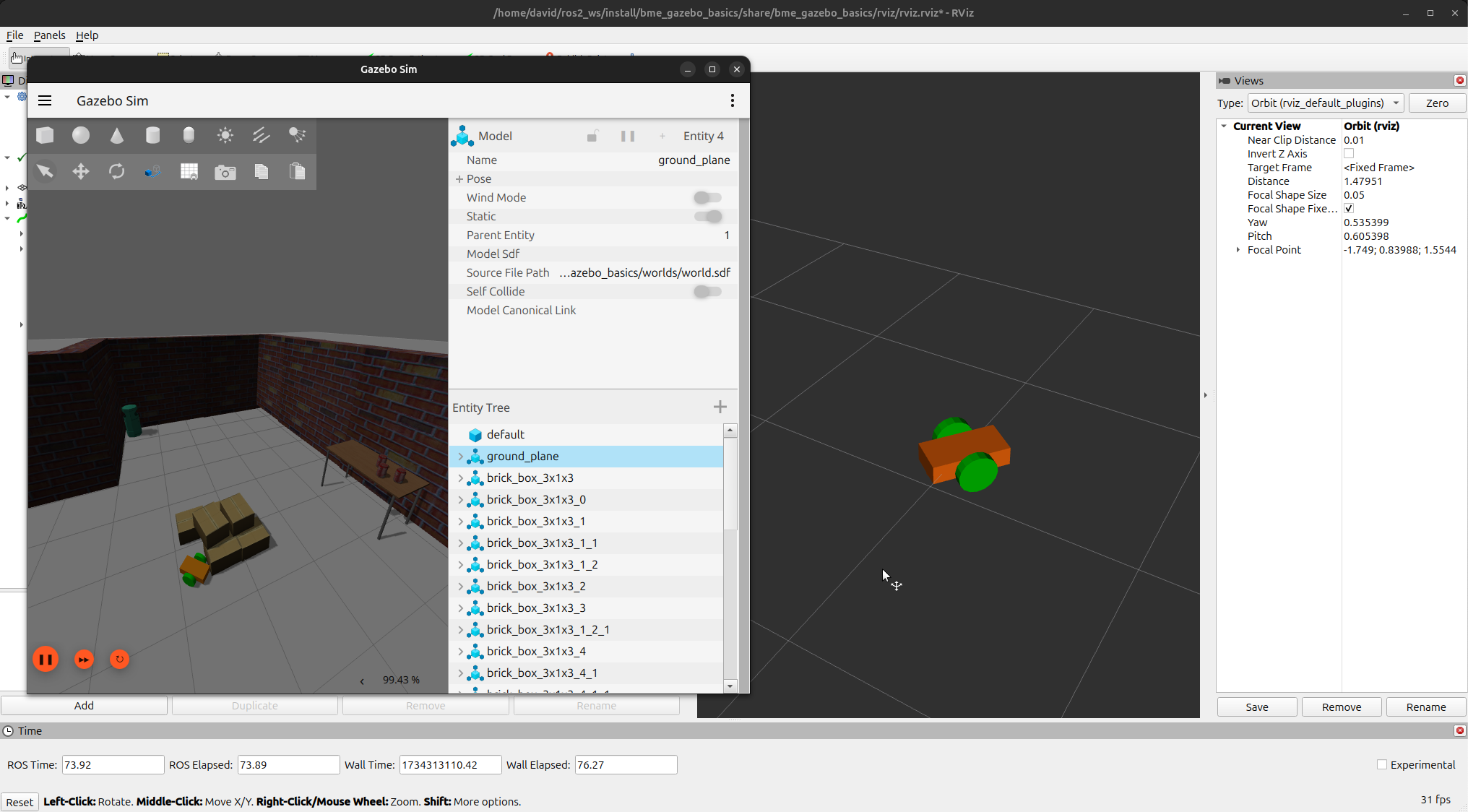Open the view Type dropdown
Screen dimensions: 1468x812
[1325, 103]
